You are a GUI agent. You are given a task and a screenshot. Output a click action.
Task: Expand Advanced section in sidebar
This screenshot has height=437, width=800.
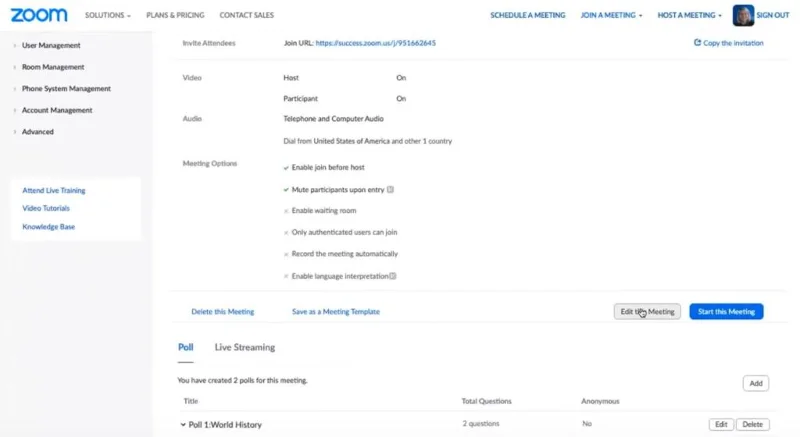click(x=38, y=132)
